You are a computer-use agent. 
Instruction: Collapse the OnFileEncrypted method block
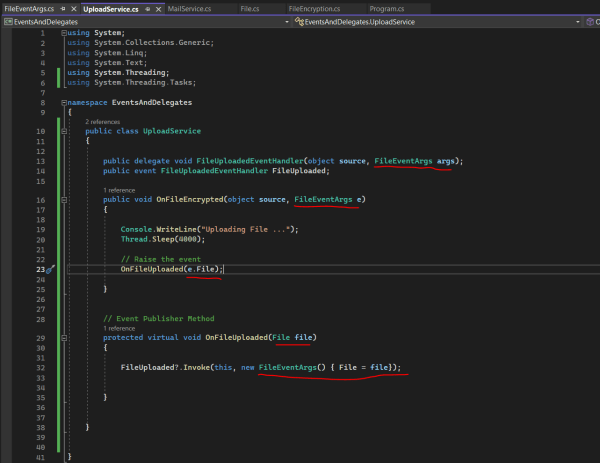pyautogui.click(x=64, y=200)
